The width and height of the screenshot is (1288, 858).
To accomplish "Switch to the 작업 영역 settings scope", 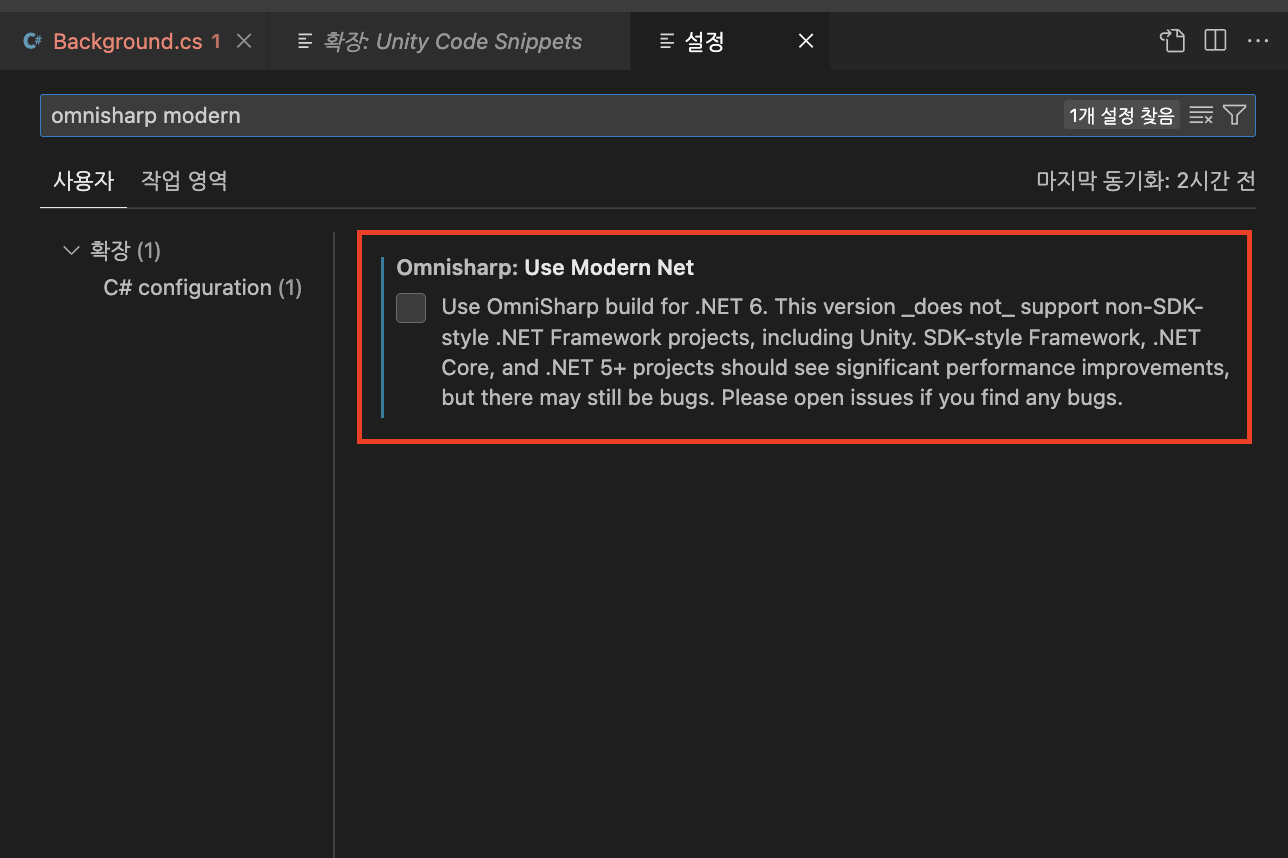I will tap(184, 181).
